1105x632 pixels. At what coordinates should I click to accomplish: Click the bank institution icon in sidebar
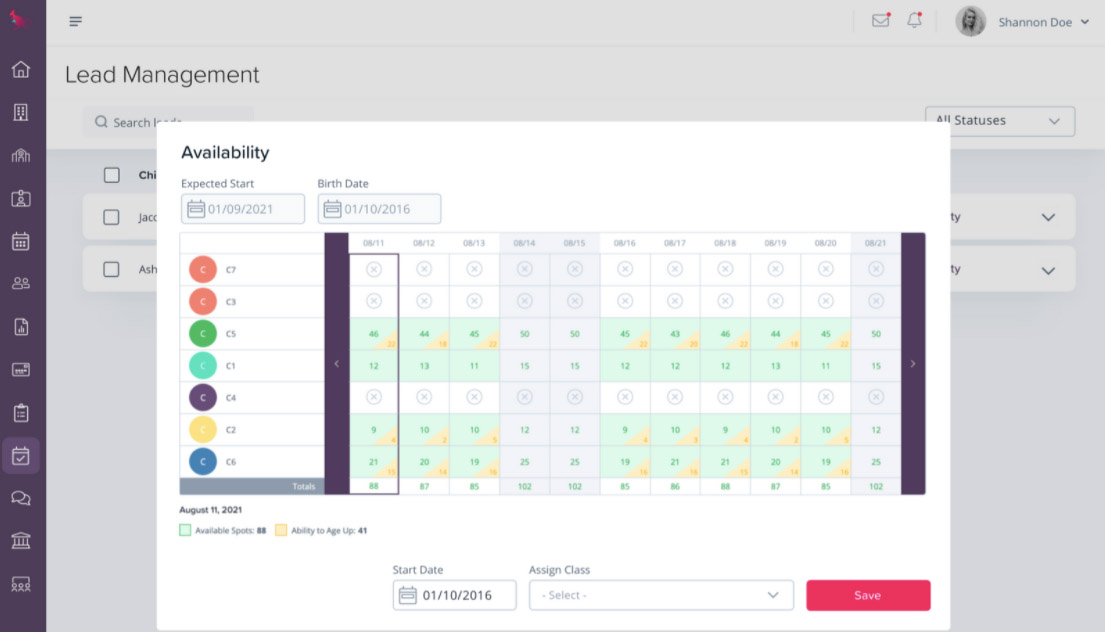22,540
